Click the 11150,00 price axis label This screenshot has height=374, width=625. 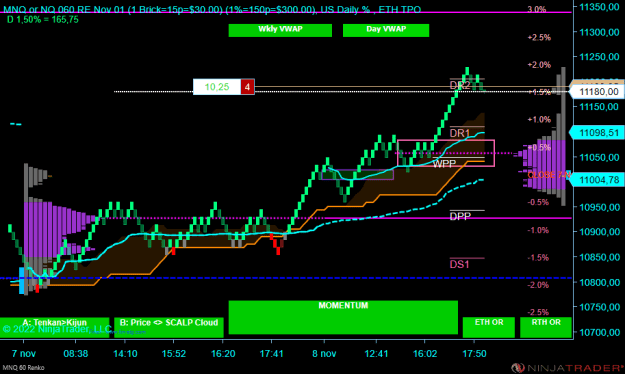pyautogui.click(x=599, y=106)
